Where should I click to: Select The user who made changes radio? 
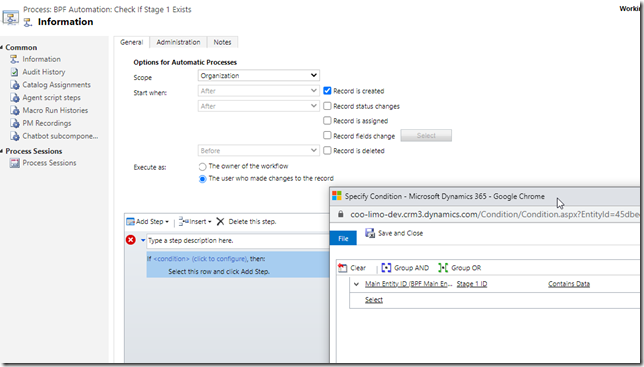[x=202, y=179]
